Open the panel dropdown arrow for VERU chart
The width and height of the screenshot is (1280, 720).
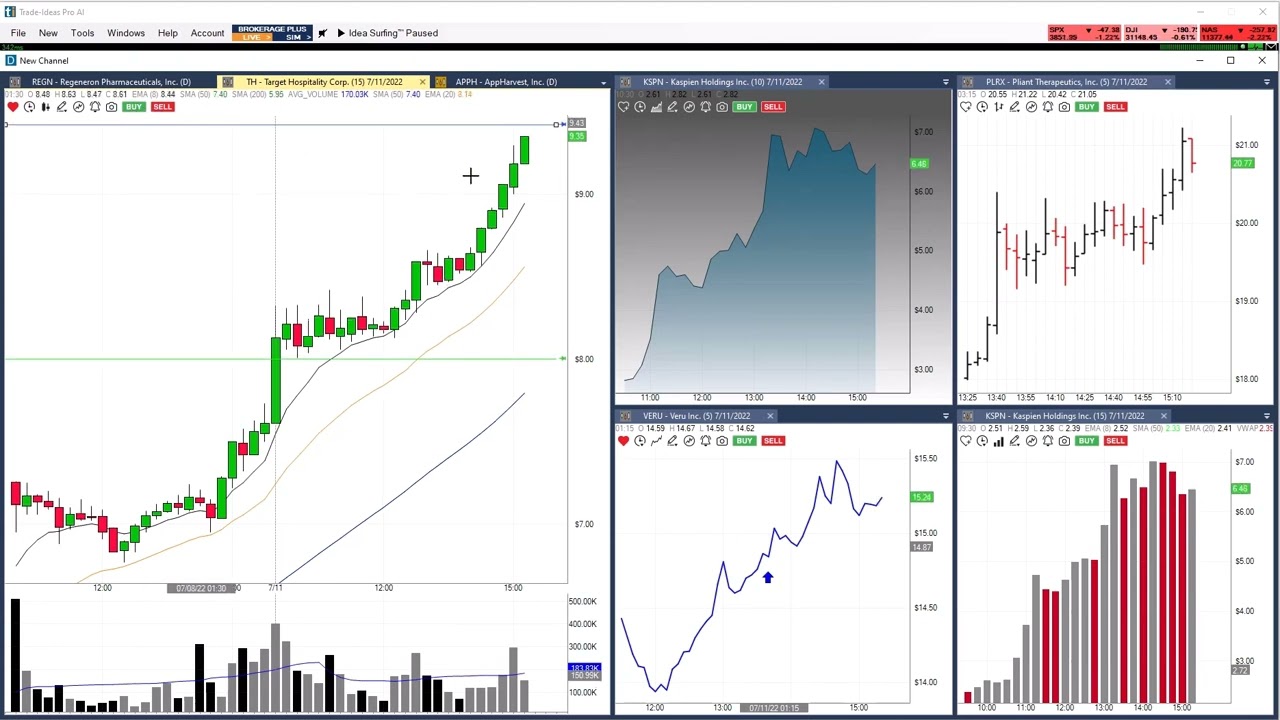[945, 416]
